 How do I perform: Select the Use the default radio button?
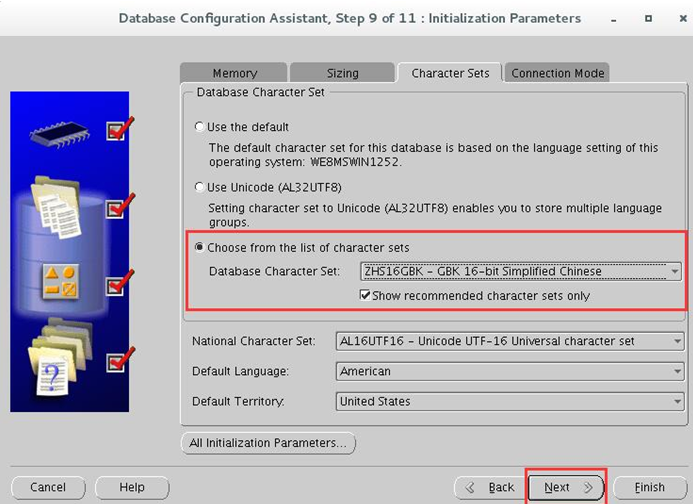click(x=199, y=127)
